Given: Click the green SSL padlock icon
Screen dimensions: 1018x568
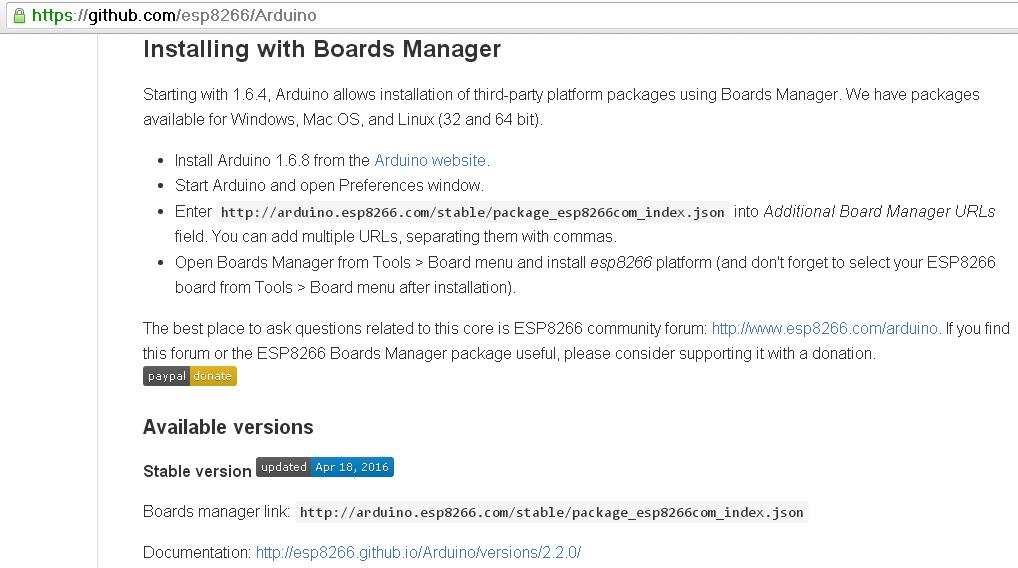Looking at the screenshot, I should (x=18, y=16).
